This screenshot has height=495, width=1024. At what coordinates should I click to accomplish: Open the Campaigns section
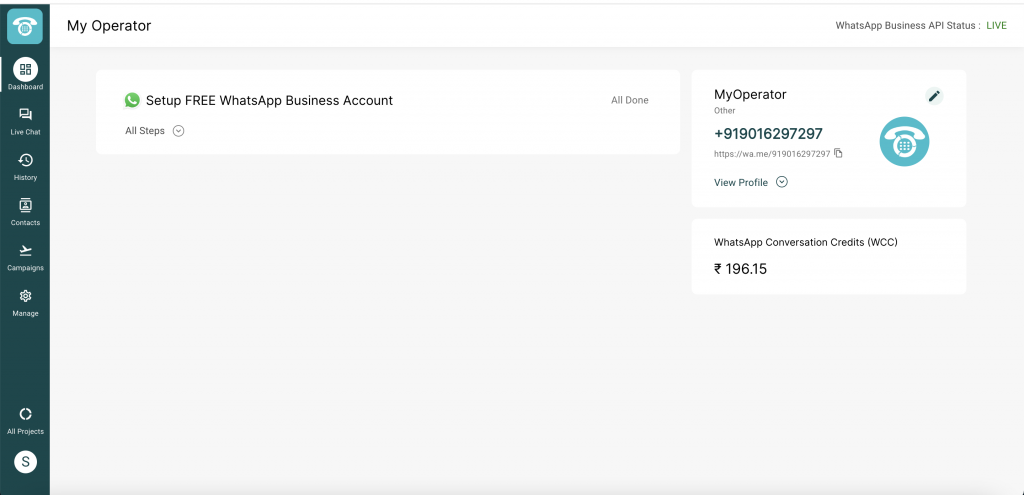[x=25, y=257]
